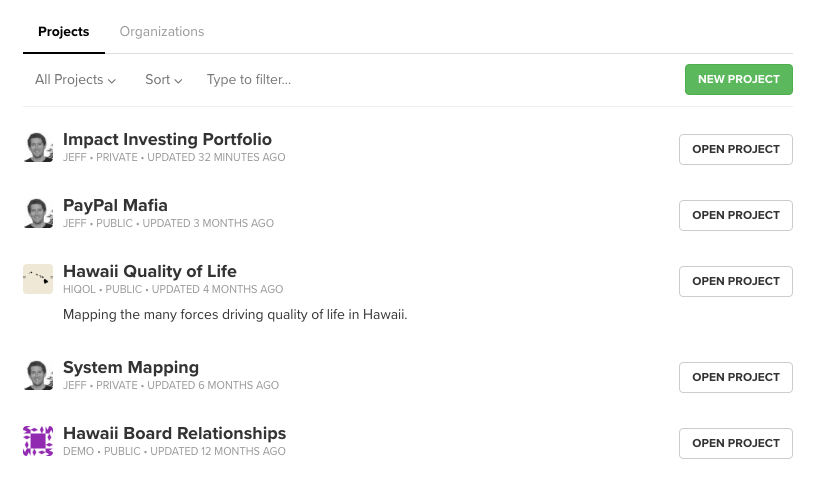Viewport: 823px width, 478px height.
Task: Switch to the Organizations tab
Action: (x=162, y=32)
